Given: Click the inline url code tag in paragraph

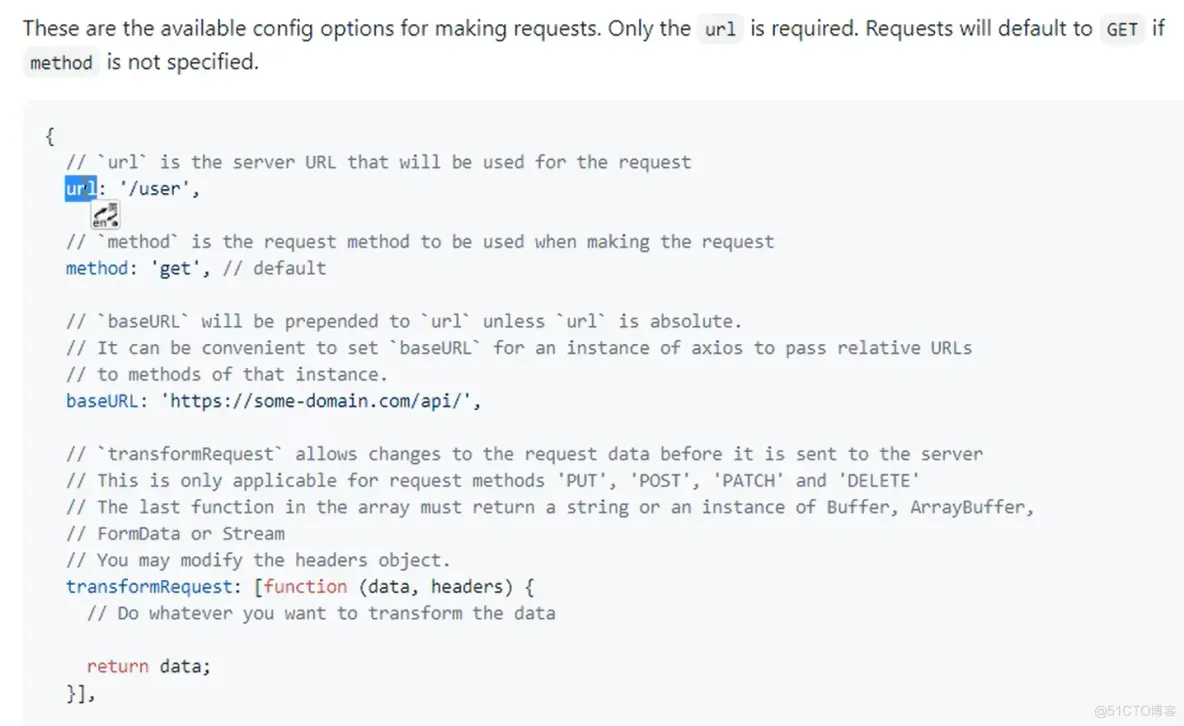Looking at the screenshot, I should pyautogui.click(x=720, y=29).
